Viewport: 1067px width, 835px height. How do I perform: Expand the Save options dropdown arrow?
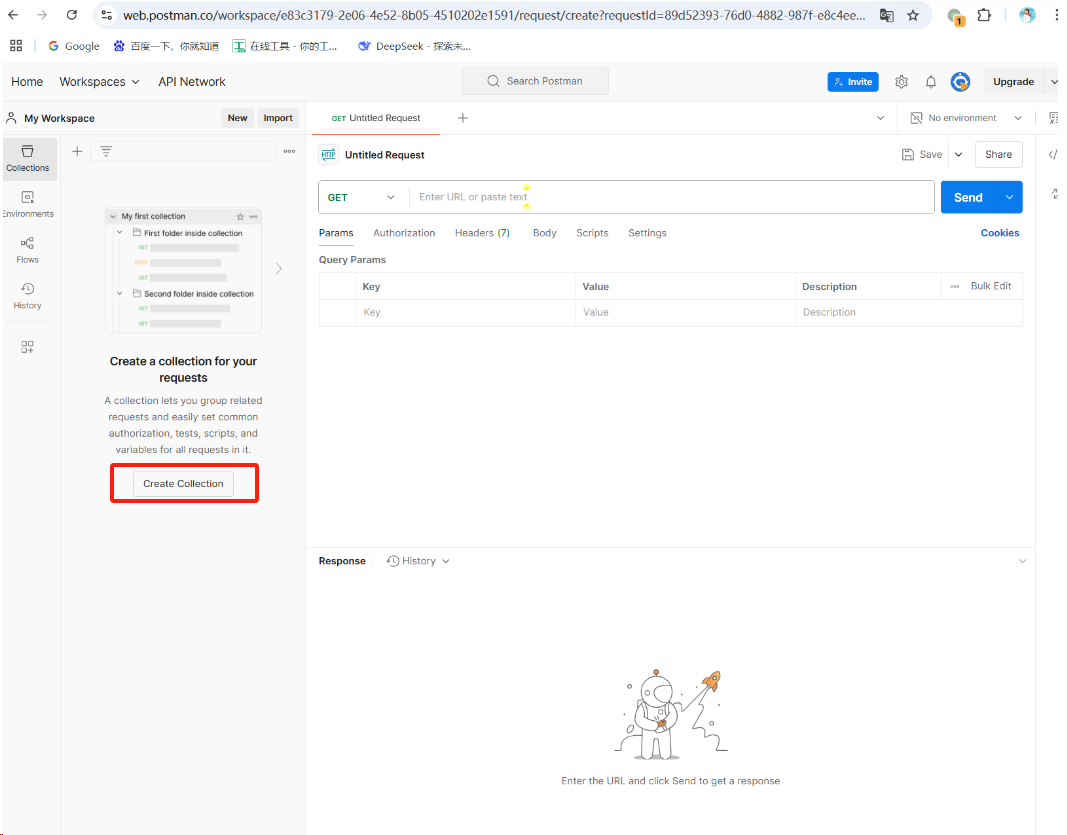coord(958,154)
